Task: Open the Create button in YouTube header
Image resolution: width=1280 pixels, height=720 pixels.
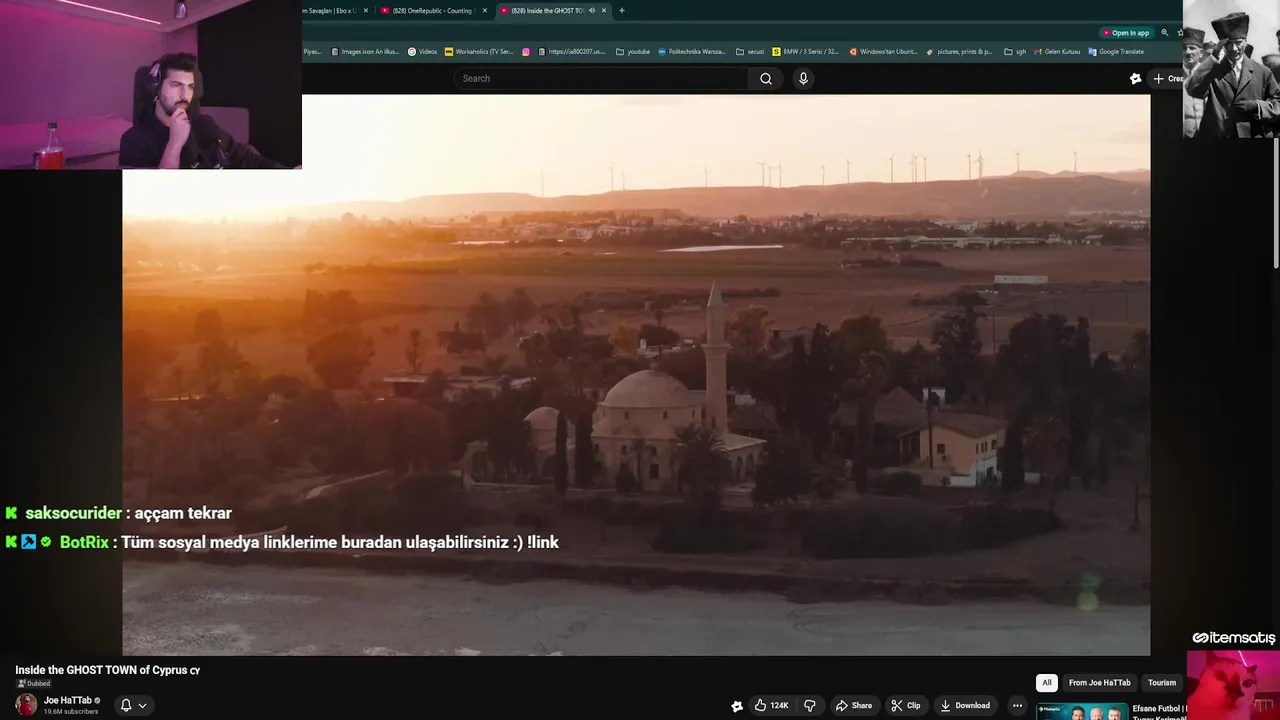Action: coord(1166,78)
